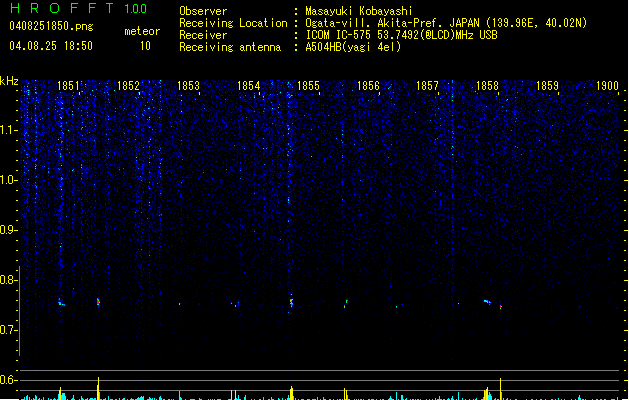Click the Observer label
629x400 pixels.
[203, 11]
